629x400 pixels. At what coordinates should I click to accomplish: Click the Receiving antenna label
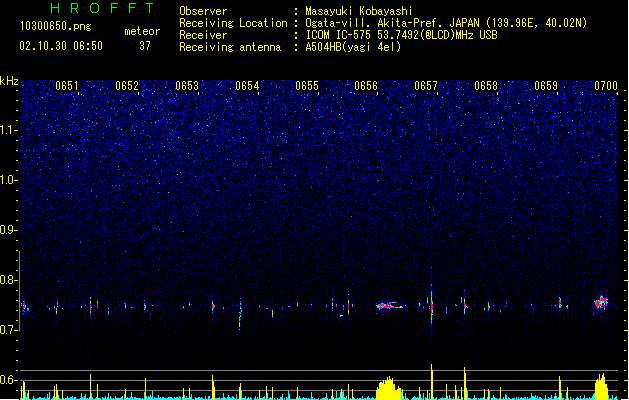pyautogui.click(x=230, y=47)
